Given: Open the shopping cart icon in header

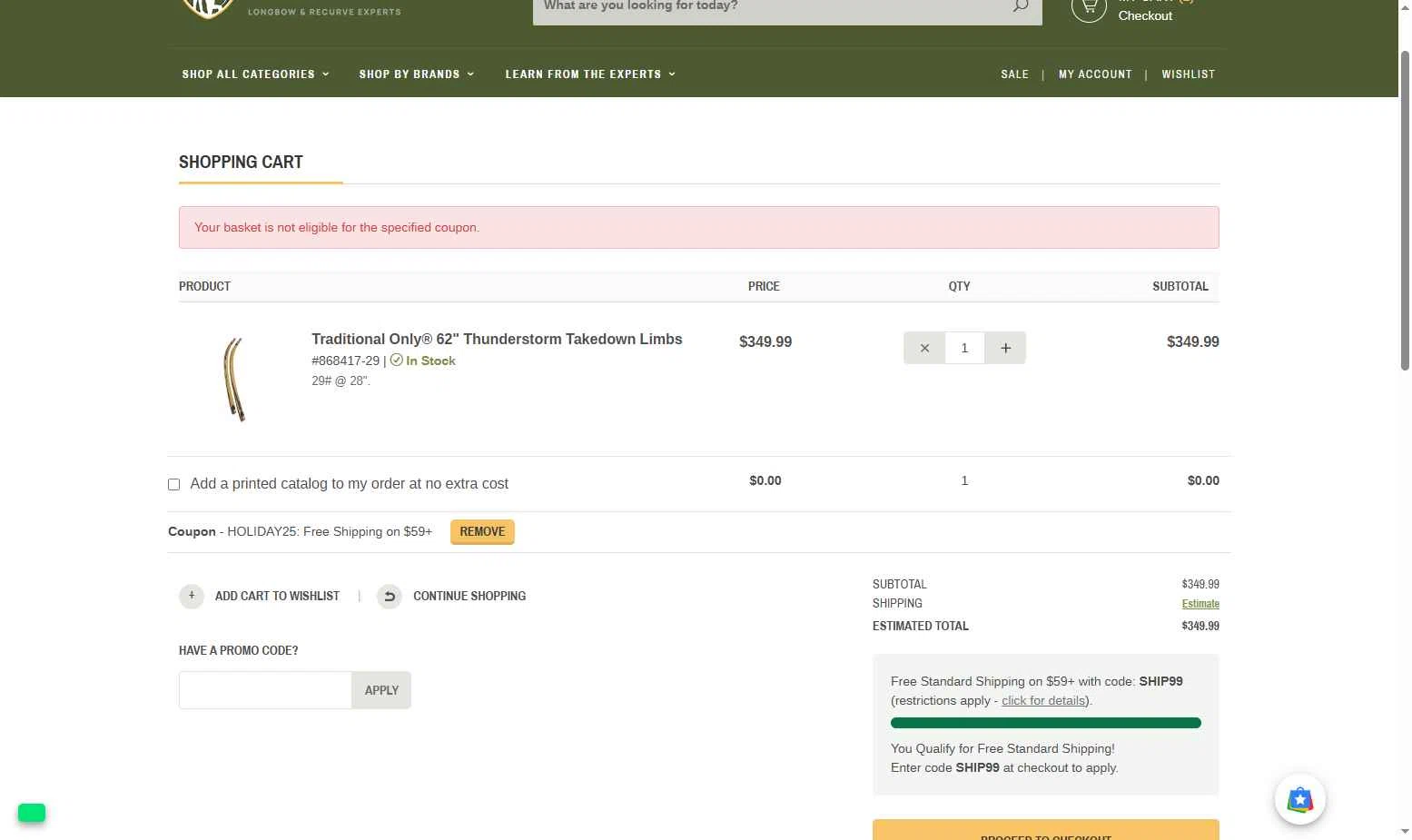Looking at the screenshot, I should [x=1089, y=8].
